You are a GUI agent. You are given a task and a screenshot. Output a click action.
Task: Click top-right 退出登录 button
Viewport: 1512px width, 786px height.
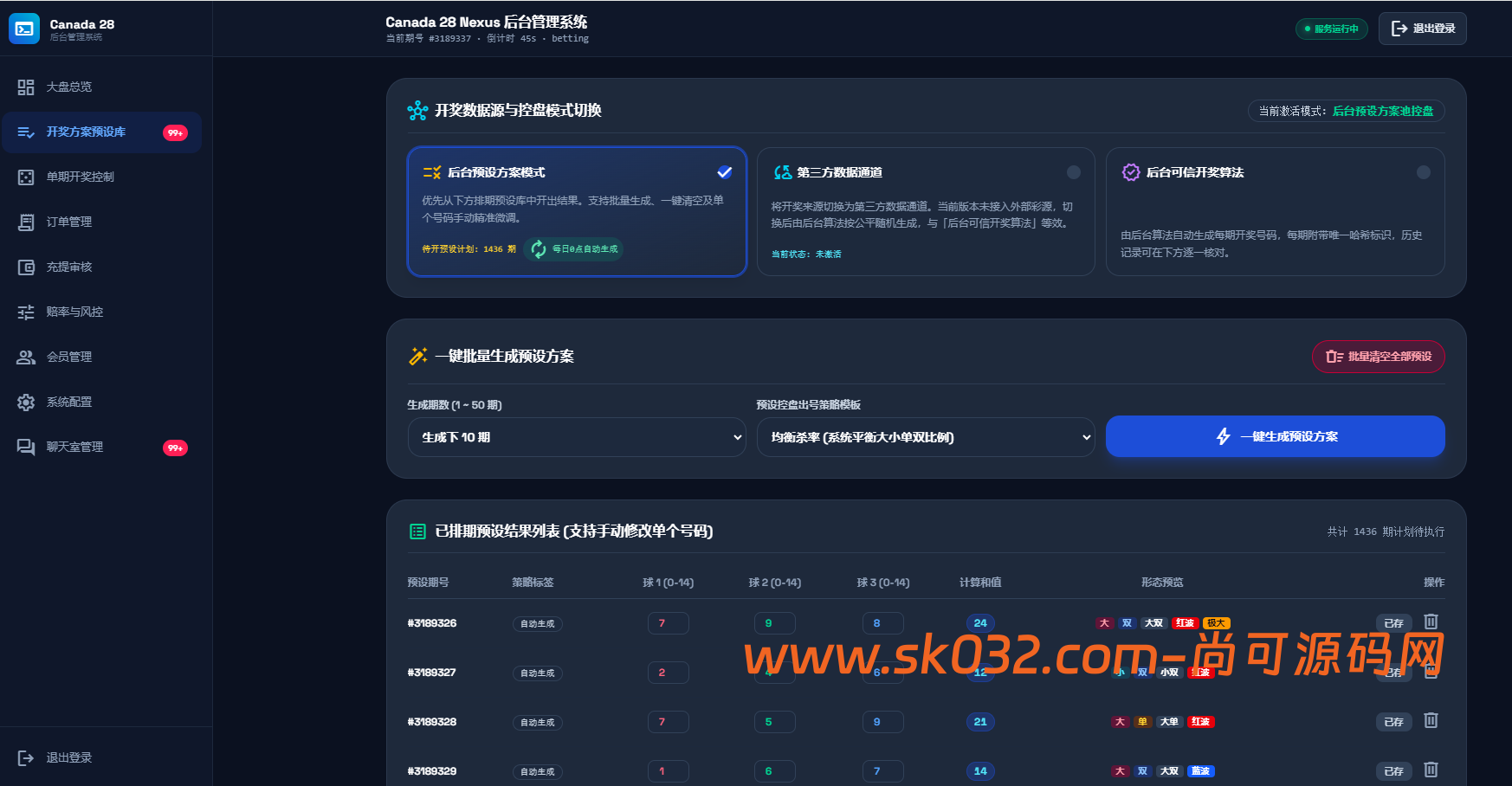[1422, 29]
